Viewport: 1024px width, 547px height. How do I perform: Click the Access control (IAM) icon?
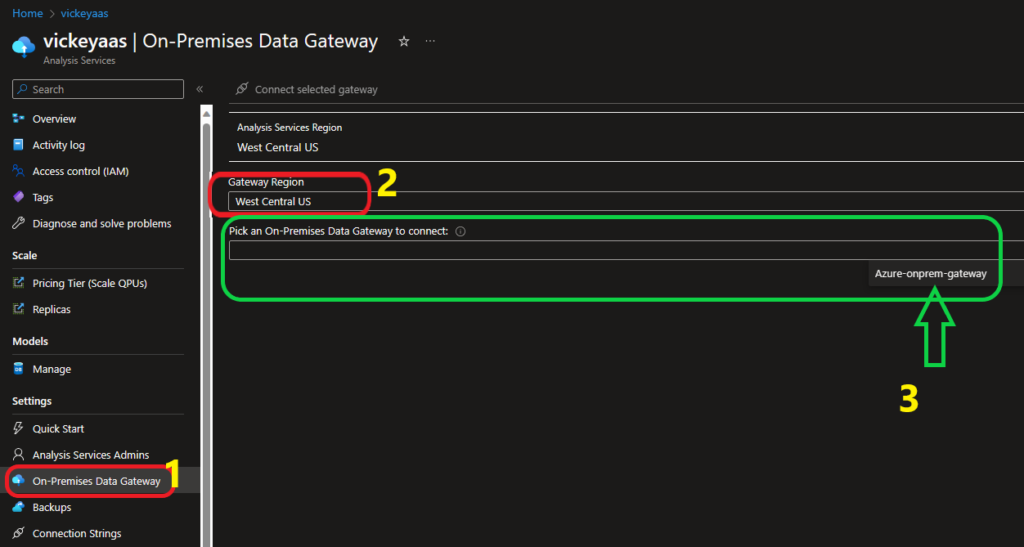tap(18, 171)
